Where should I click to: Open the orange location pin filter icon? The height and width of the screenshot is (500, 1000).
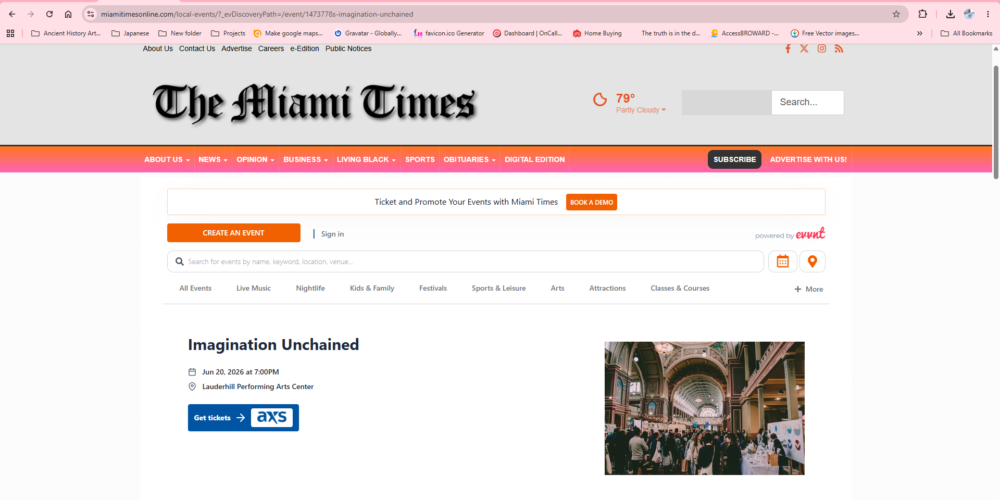click(812, 261)
